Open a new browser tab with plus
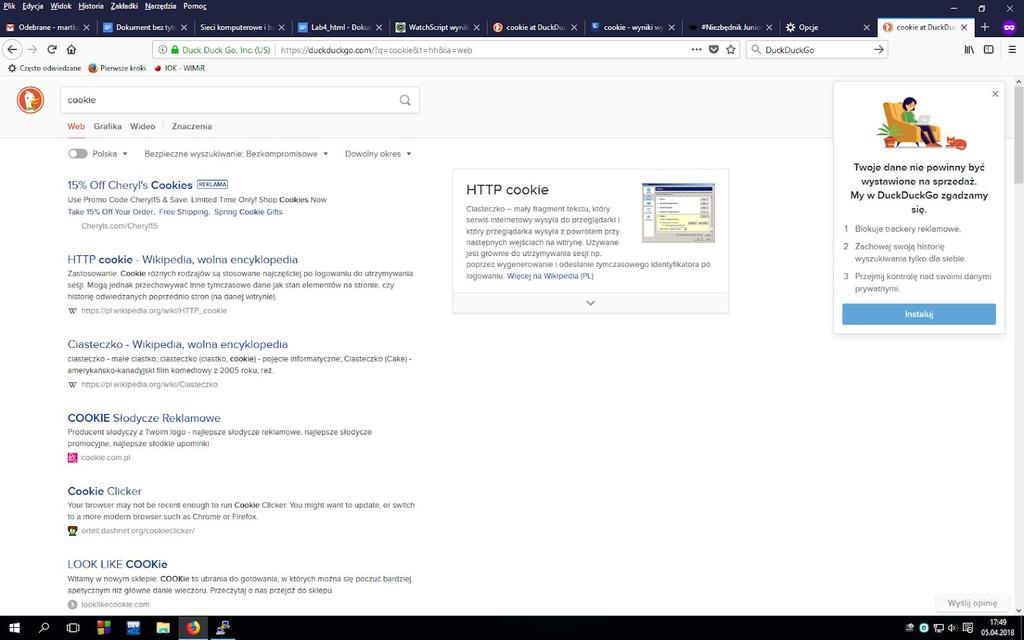Viewport: 1024px width, 640px height. [x=985, y=27]
